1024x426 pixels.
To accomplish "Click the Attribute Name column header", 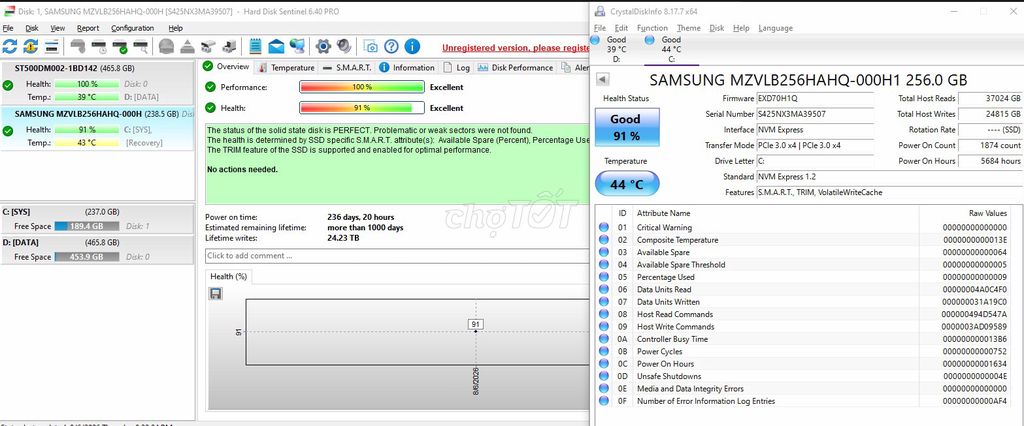I will click(x=775, y=213).
